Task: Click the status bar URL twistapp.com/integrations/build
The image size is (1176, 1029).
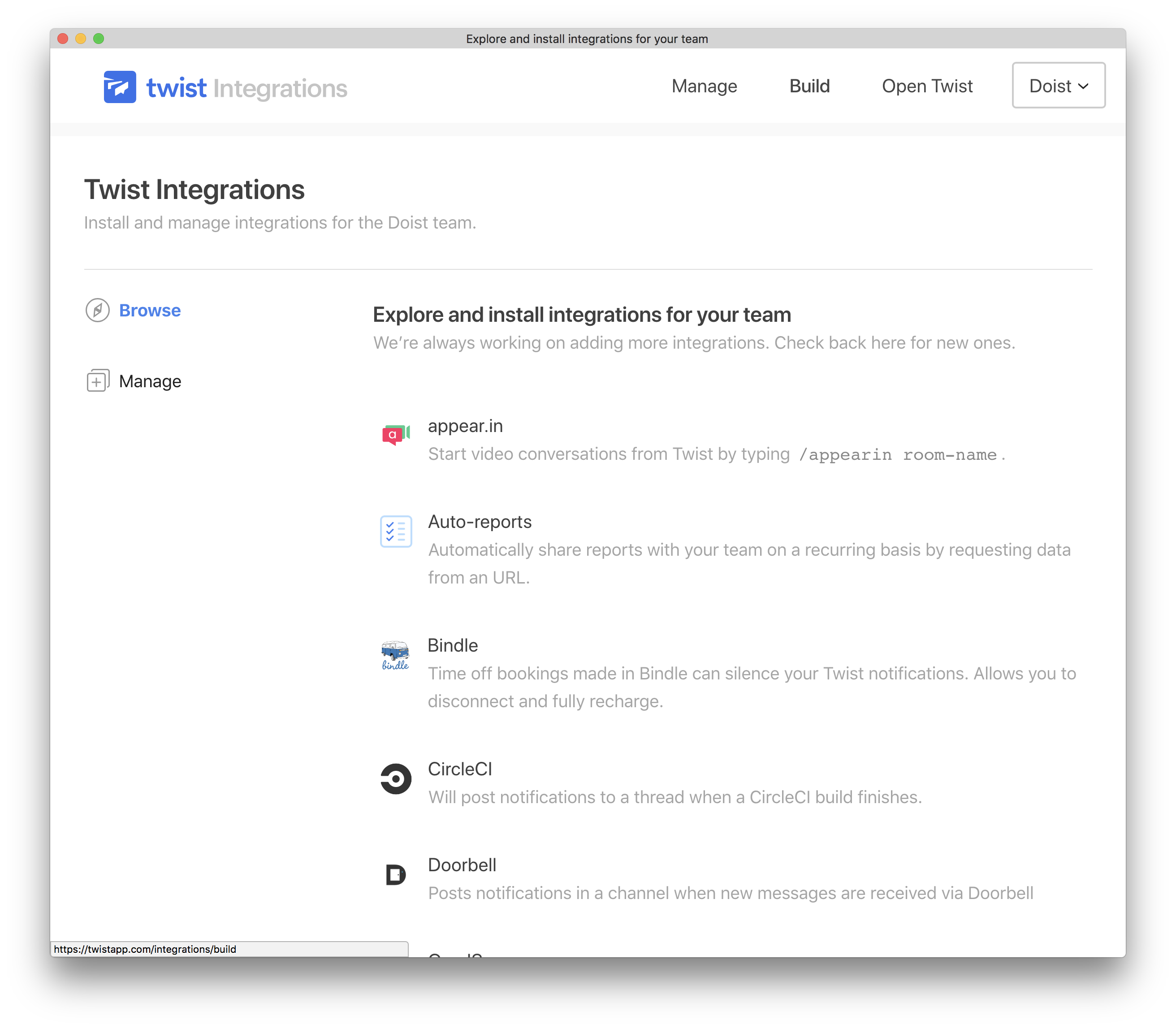Action: pos(145,949)
